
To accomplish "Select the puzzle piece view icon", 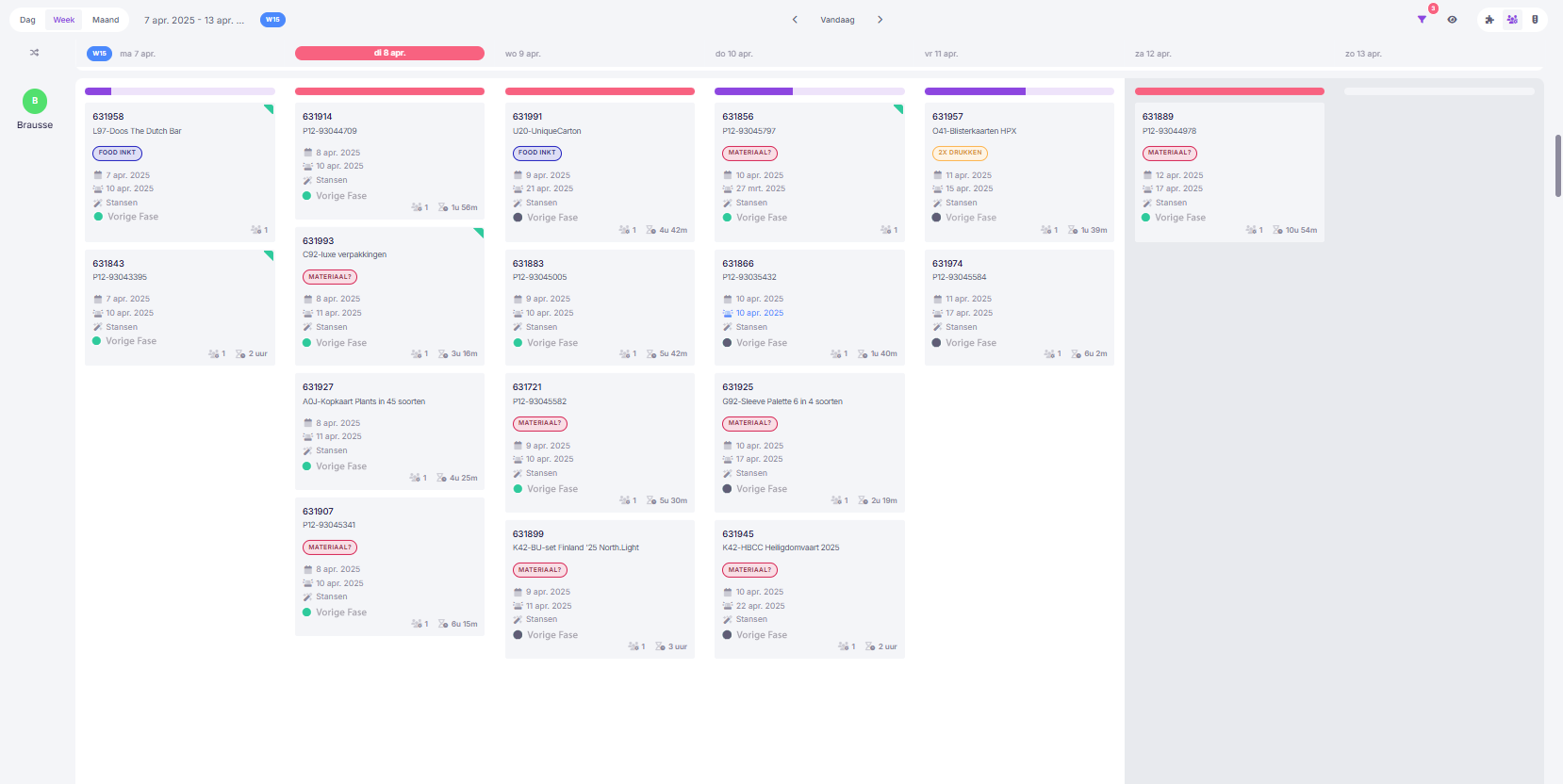I will tap(1489, 20).
